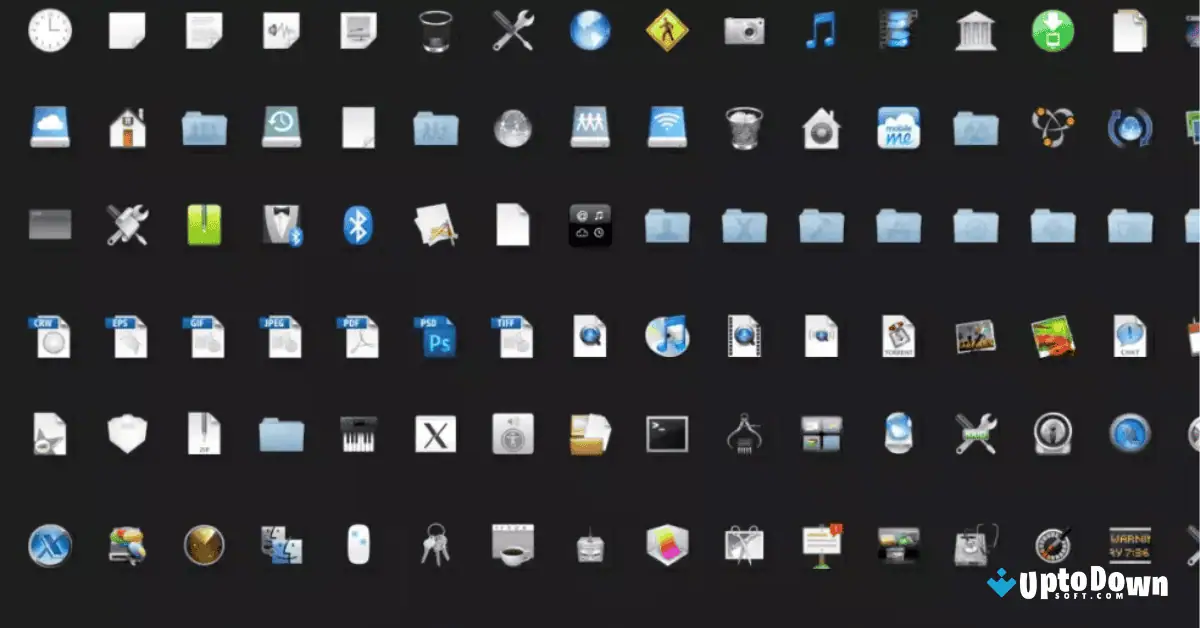The width and height of the screenshot is (1200, 628).
Task: Click the screwdriver and wrench utilities icon
Action: [x=512, y=30]
